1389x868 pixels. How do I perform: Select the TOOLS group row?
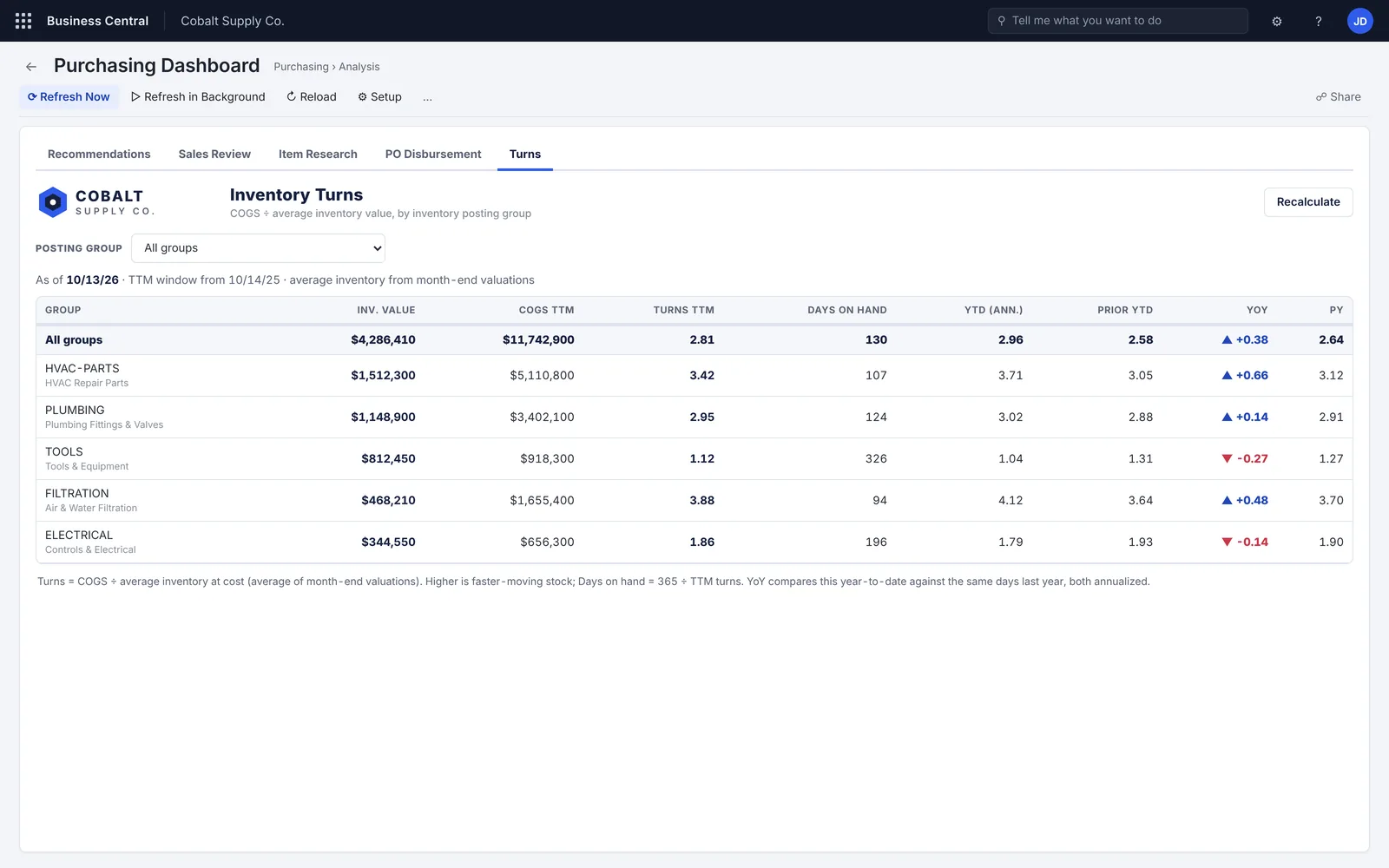(x=694, y=459)
